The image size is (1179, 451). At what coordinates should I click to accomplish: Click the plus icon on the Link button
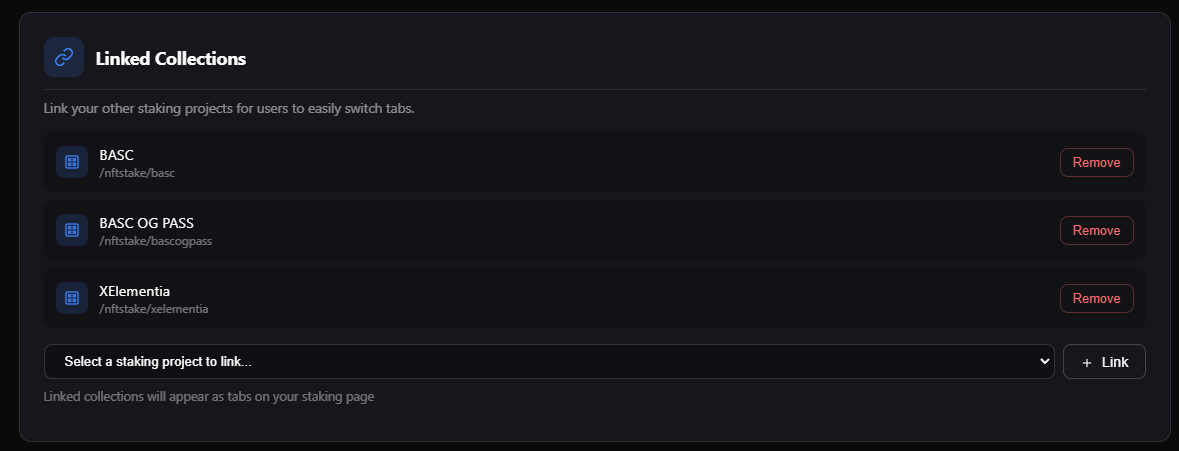[x=1086, y=362]
